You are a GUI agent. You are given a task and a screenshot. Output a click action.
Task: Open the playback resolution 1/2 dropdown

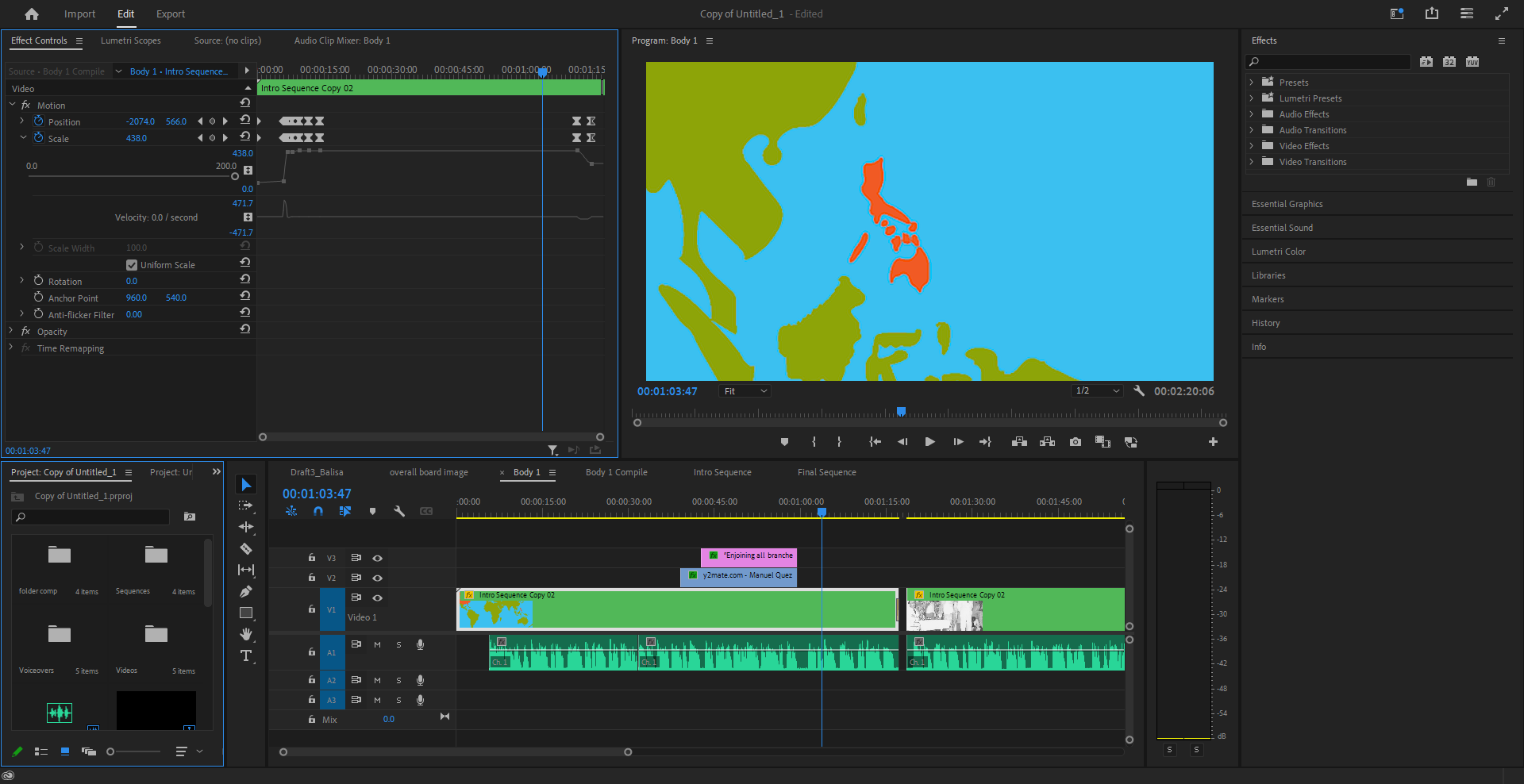(1097, 391)
